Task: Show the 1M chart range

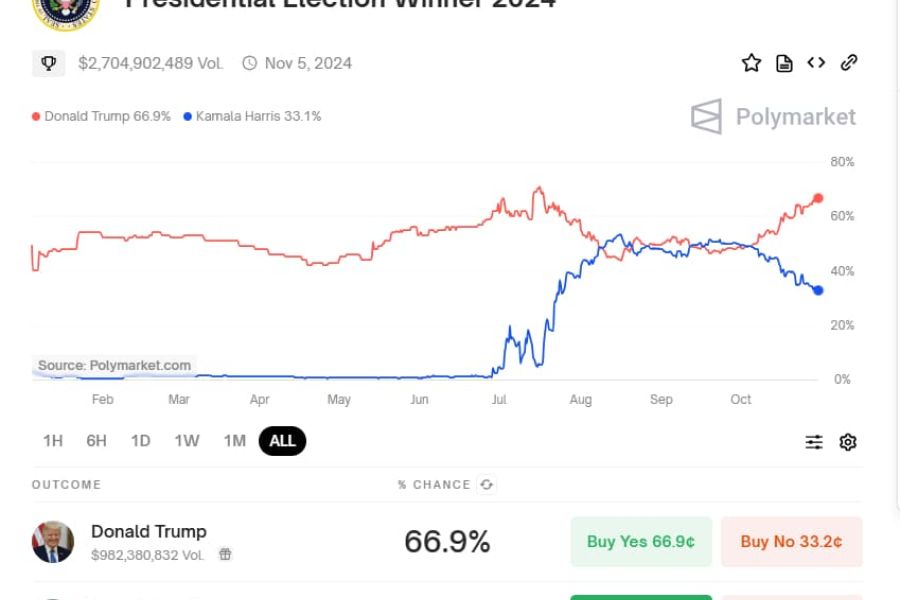Action: (234, 441)
